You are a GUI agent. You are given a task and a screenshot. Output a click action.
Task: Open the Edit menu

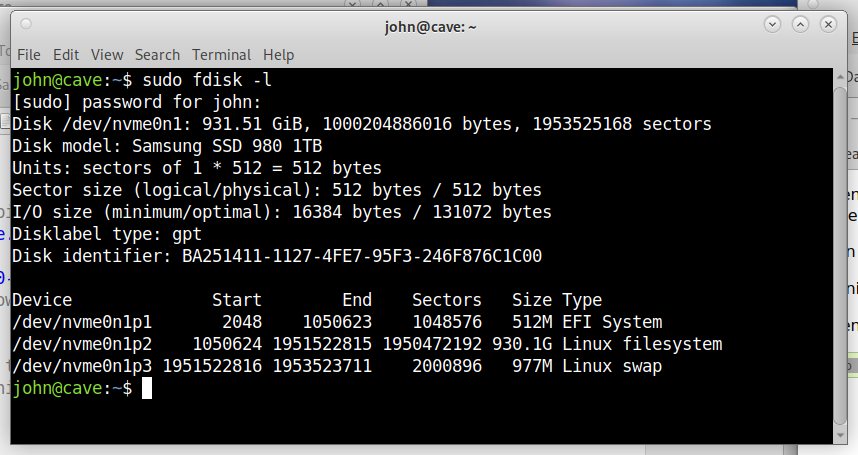[66, 55]
